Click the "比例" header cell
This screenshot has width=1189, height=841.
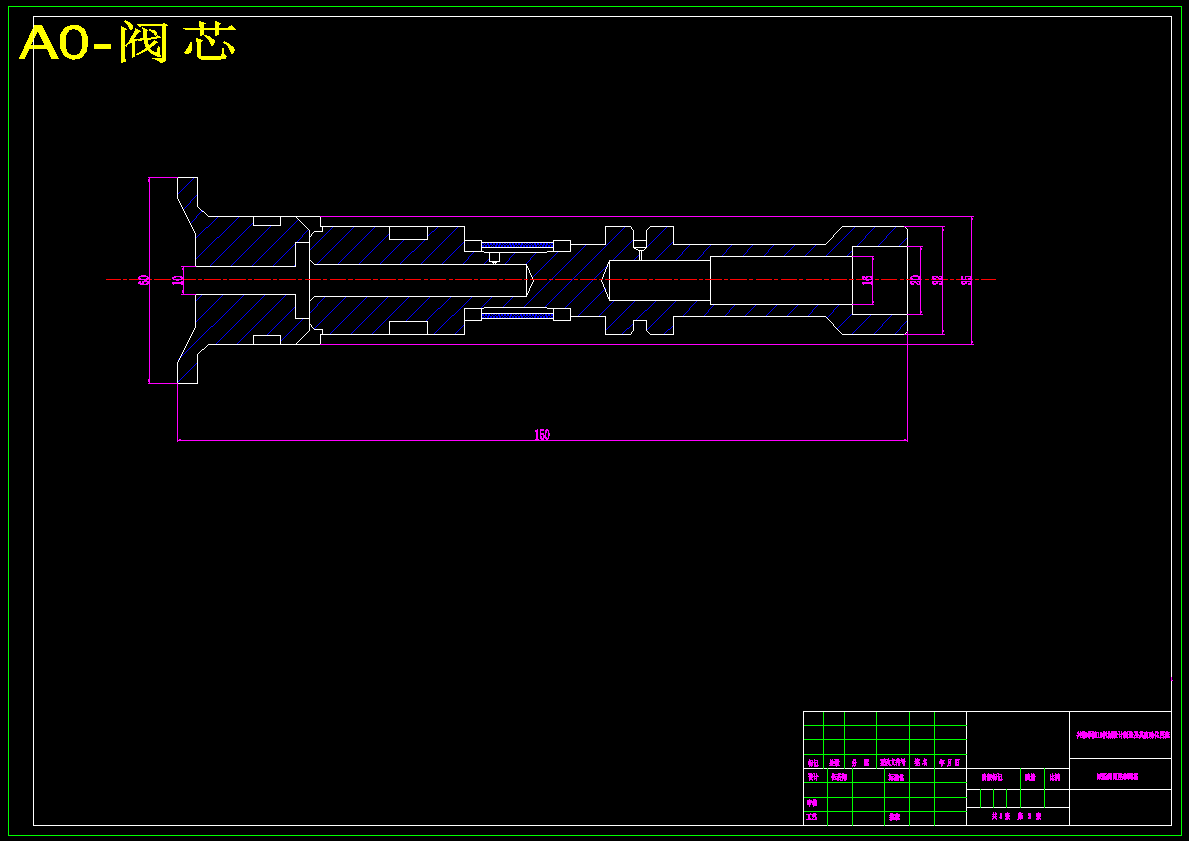coord(1055,777)
